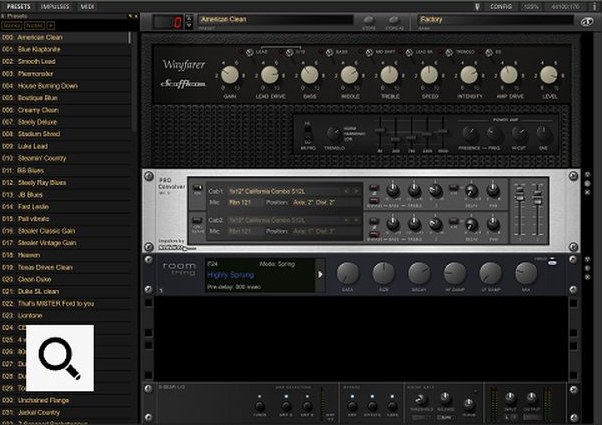602x425 pixels.
Task: Toggle the BASS switch on the amp
Action: [x=329, y=52]
